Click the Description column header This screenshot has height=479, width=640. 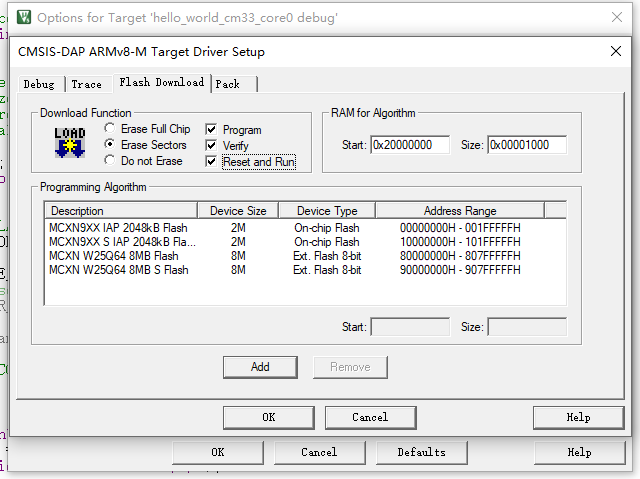(121, 211)
